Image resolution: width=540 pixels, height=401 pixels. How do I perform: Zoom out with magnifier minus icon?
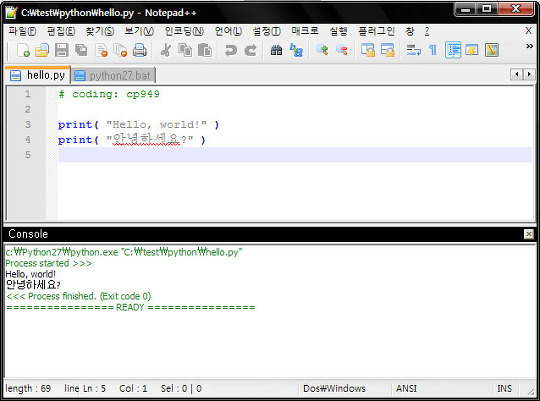[x=342, y=50]
